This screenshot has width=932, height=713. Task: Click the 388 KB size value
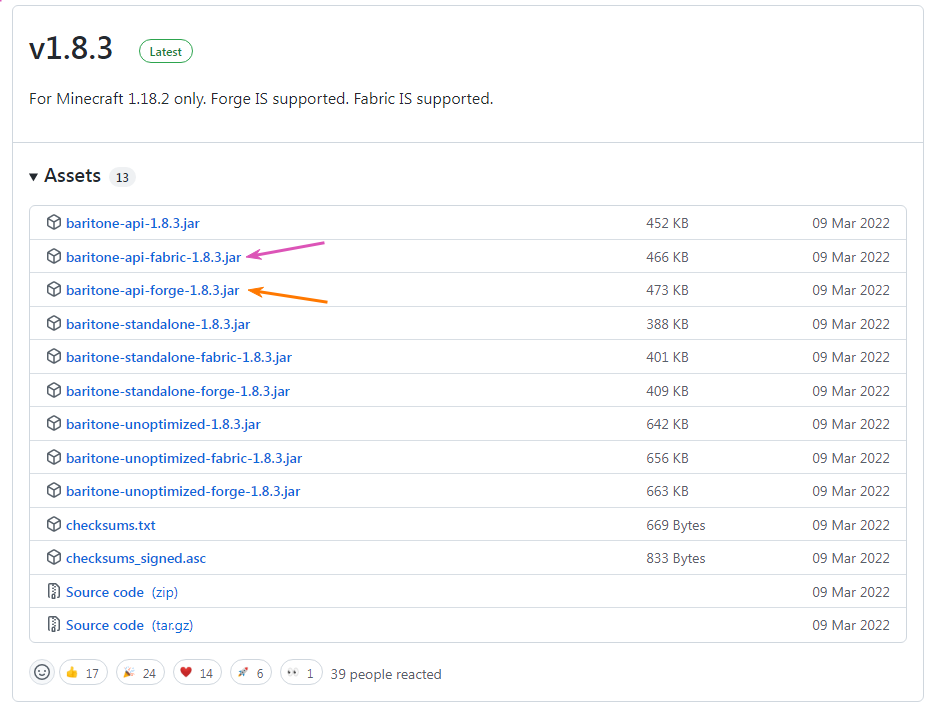tap(667, 324)
